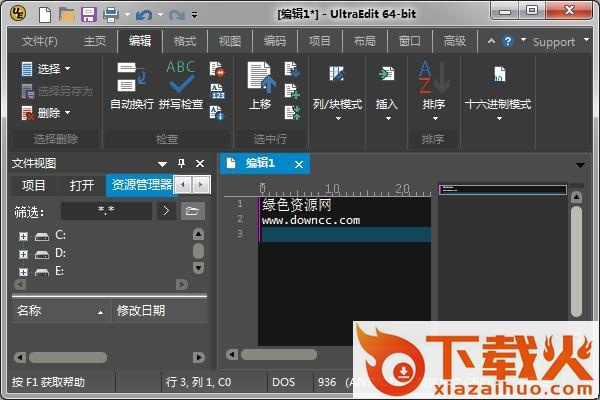Click the document map thumbnail

pos(503,189)
